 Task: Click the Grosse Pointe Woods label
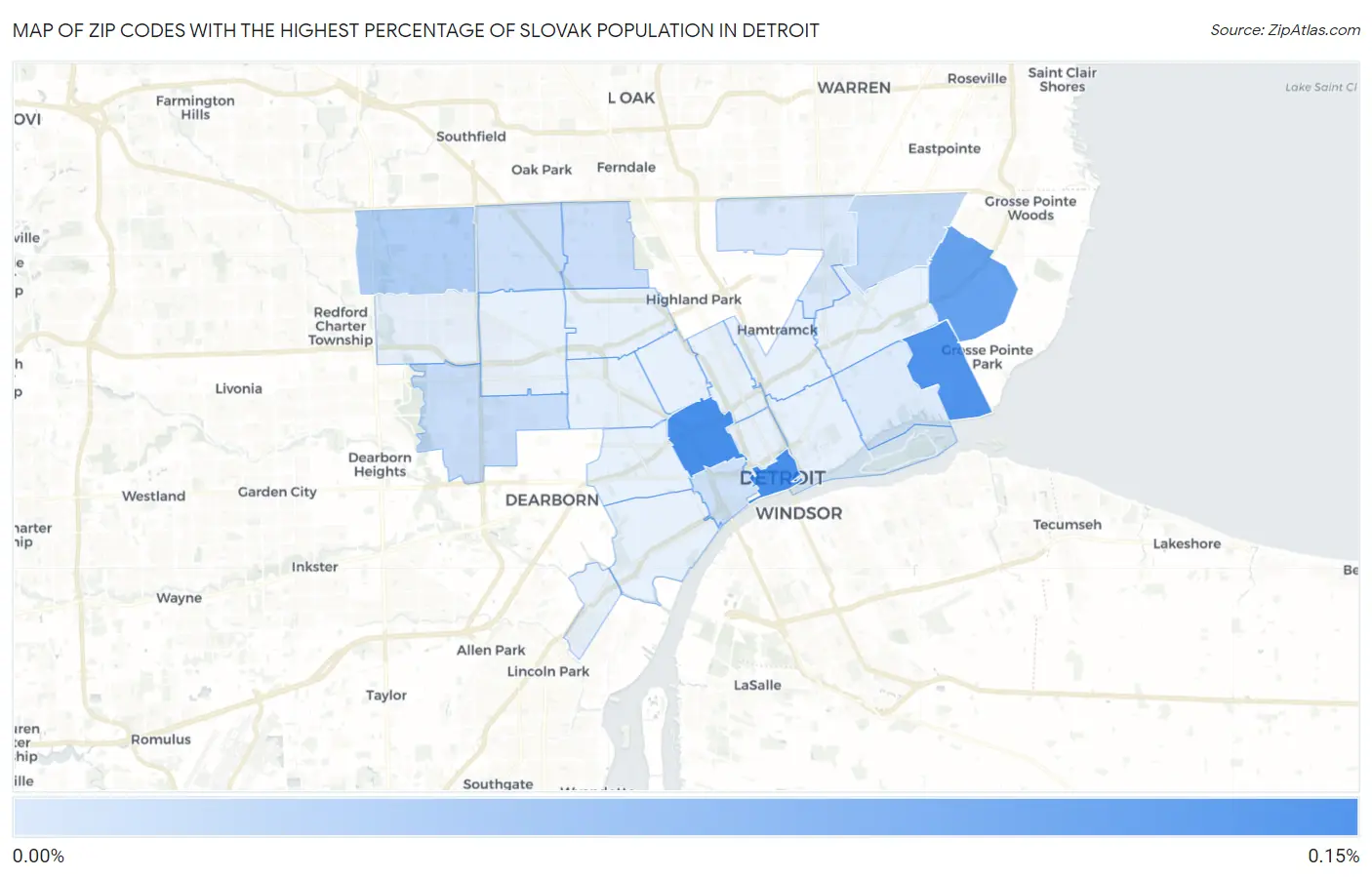[1030, 208]
